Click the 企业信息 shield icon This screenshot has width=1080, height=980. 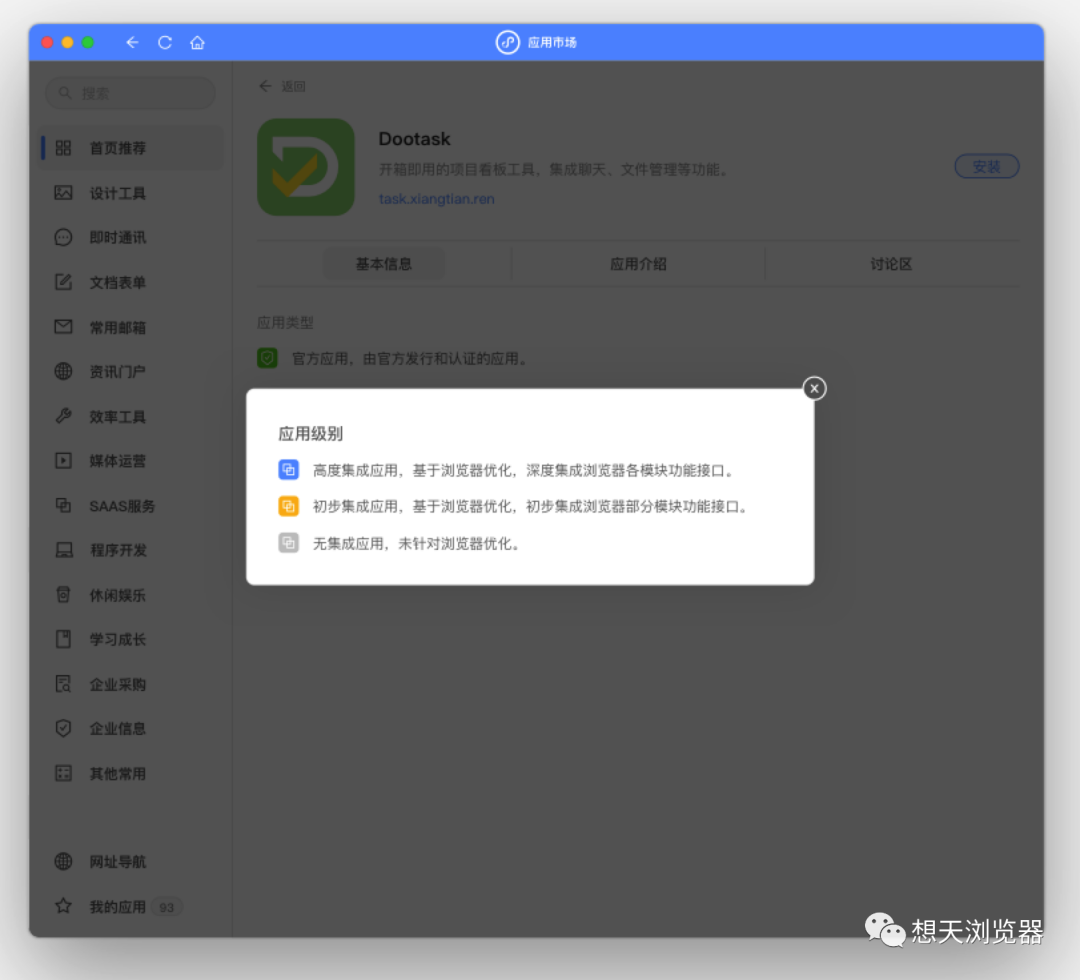63,729
